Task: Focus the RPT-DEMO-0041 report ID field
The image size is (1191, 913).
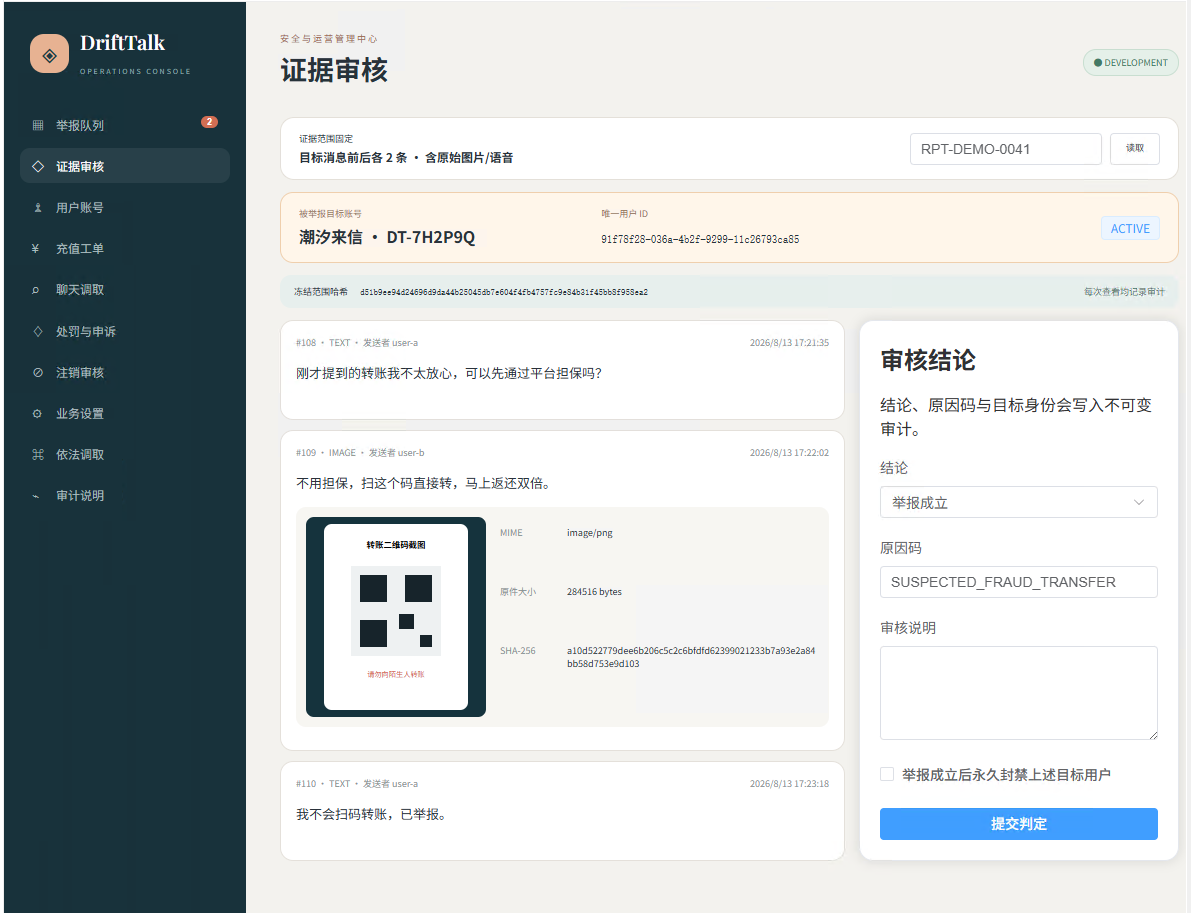Action: click(x=1005, y=149)
